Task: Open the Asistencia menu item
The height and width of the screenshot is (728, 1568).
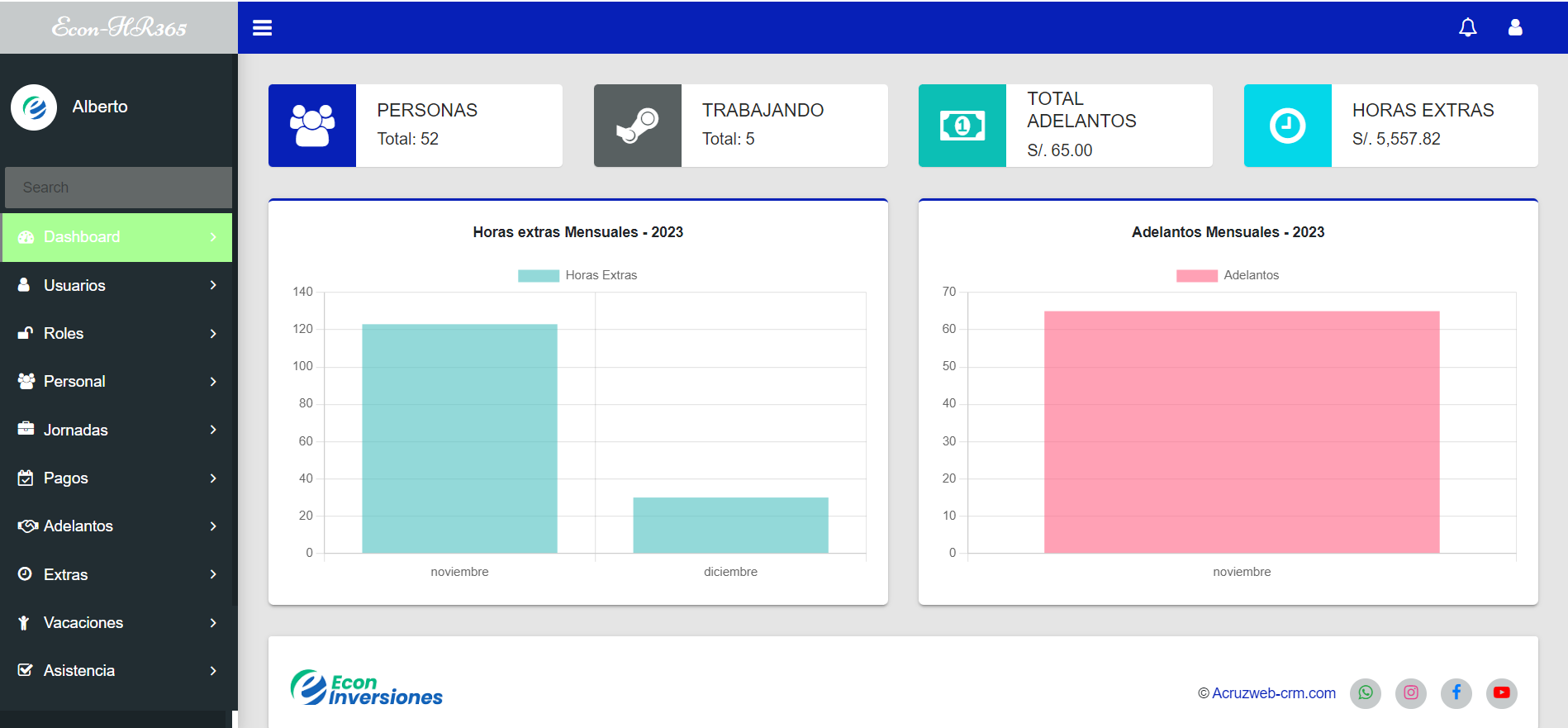Action: (x=117, y=670)
